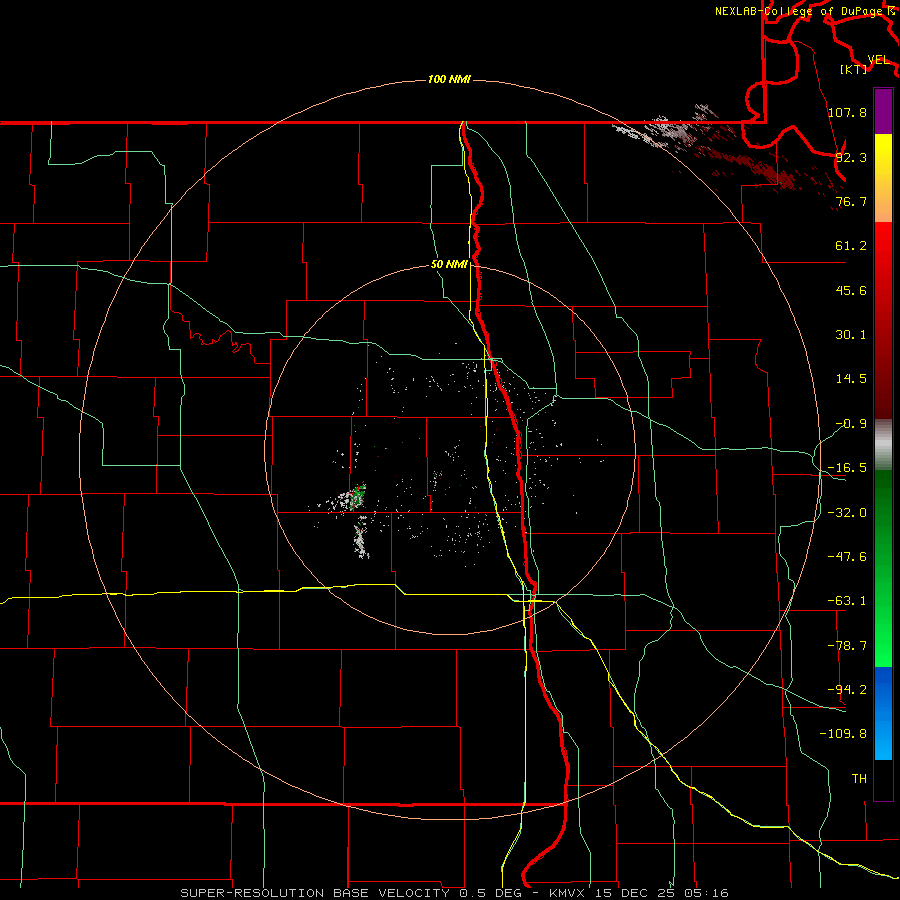This screenshot has width=900, height=900.
Task: Select the 45.6 velocity scale value
Action: click(851, 290)
